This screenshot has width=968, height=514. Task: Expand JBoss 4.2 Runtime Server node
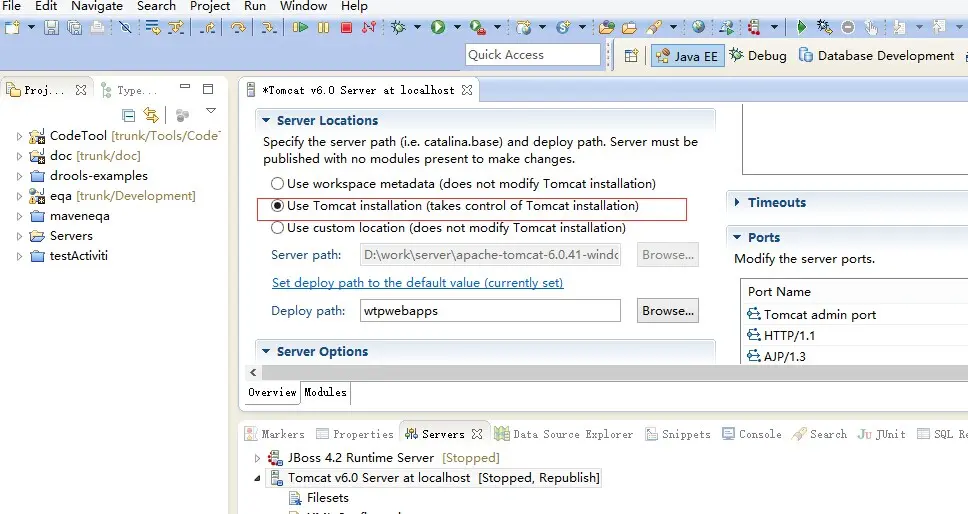257,458
